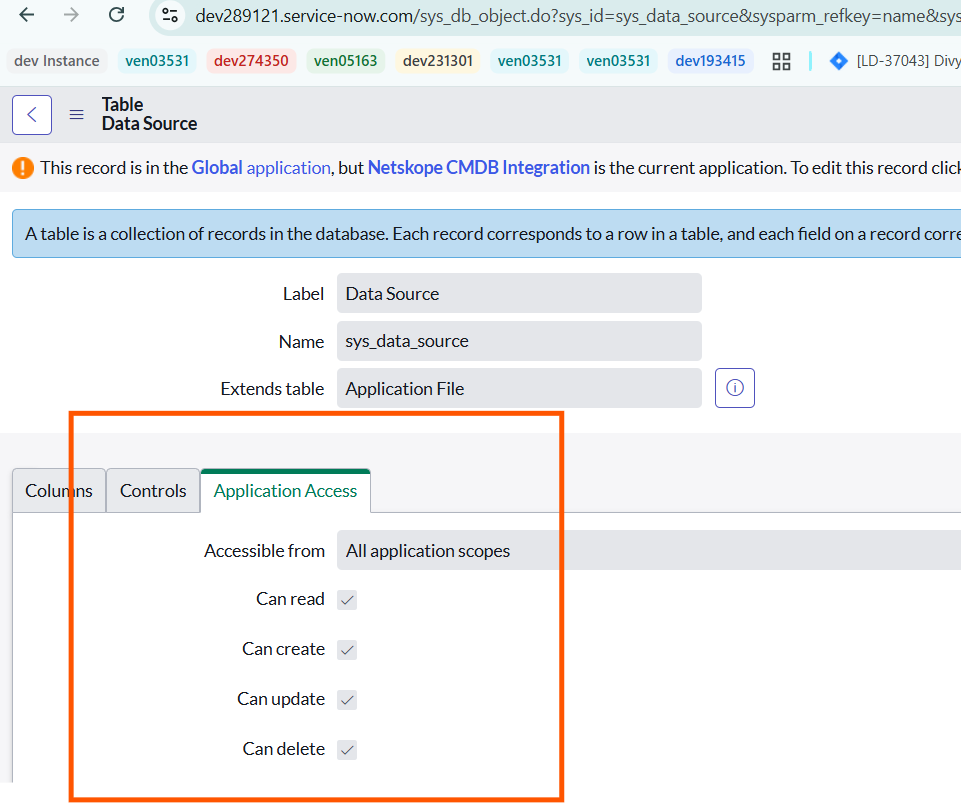
Task: Click the Label field 'Data Source'
Action: point(519,294)
